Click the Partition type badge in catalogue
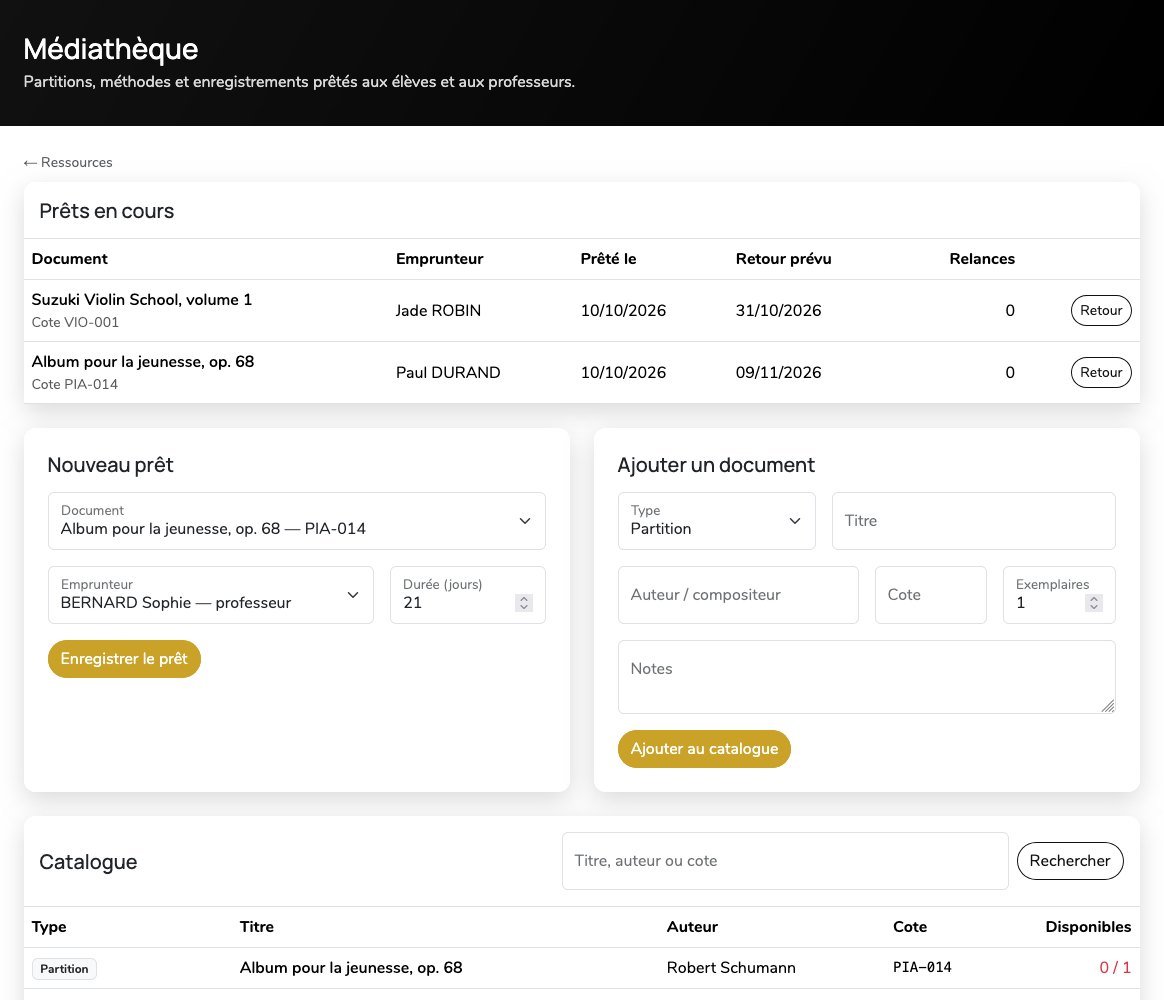Image resolution: width=1164 pixels, height=1000 pixels. tap(64, 969)
